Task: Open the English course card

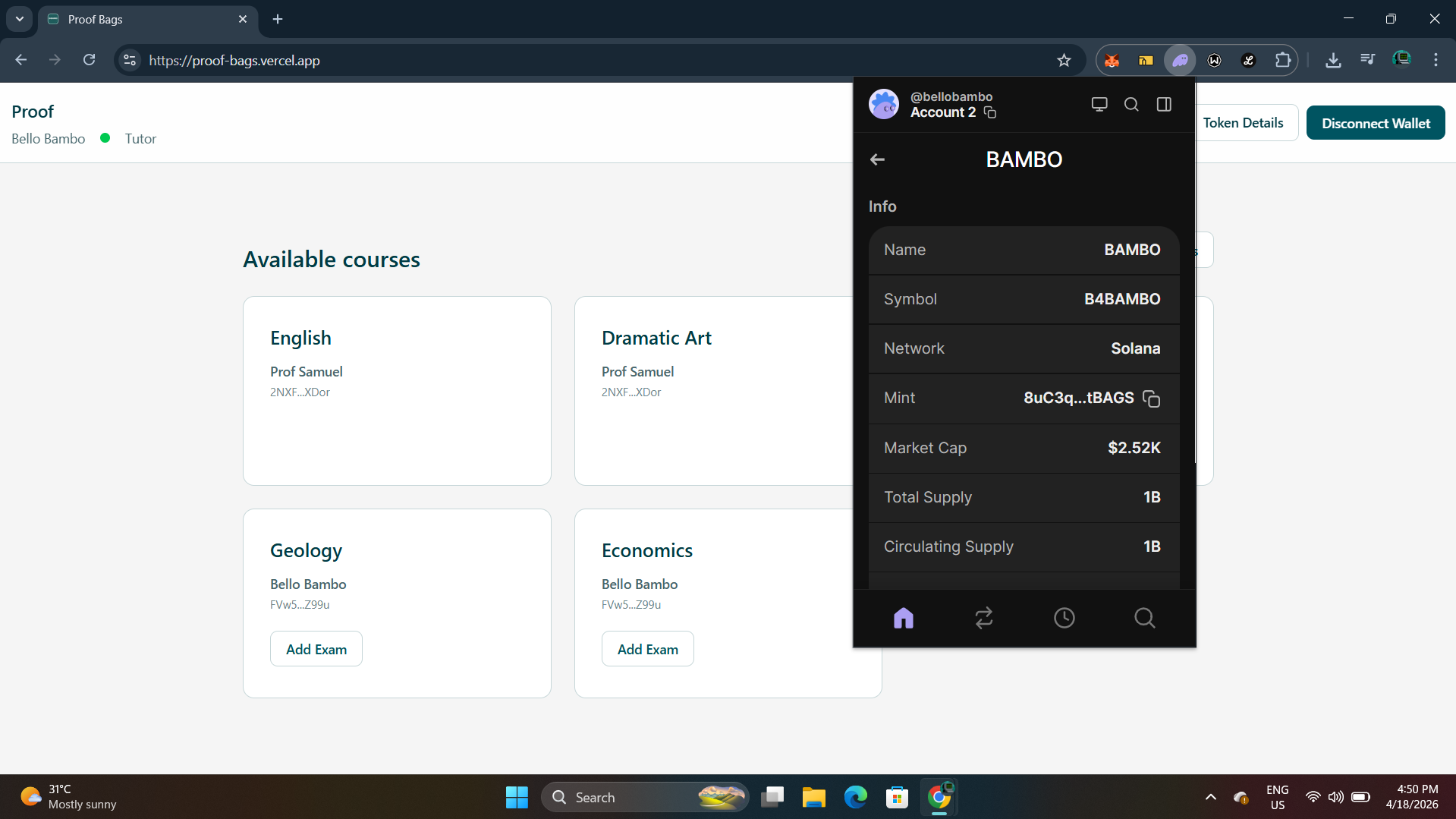Action: pos(397,391)
